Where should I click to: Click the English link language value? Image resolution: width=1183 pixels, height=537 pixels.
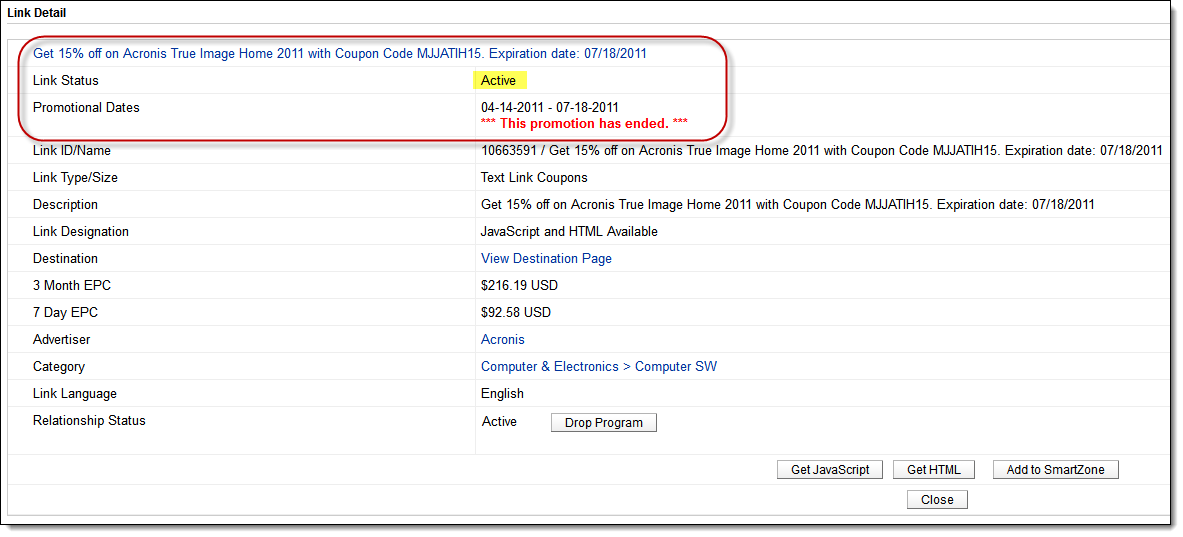pos(502,394)
